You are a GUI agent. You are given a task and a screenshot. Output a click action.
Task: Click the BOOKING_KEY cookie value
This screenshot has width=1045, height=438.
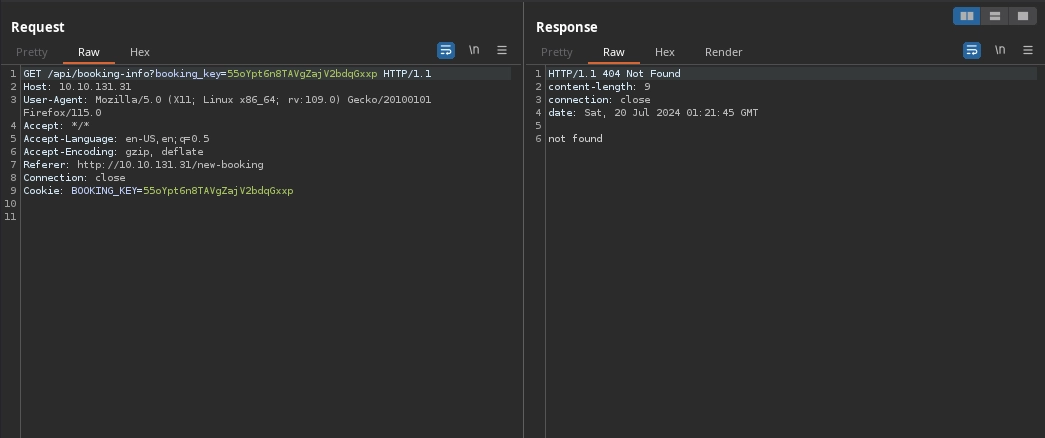tap(218, 191)
